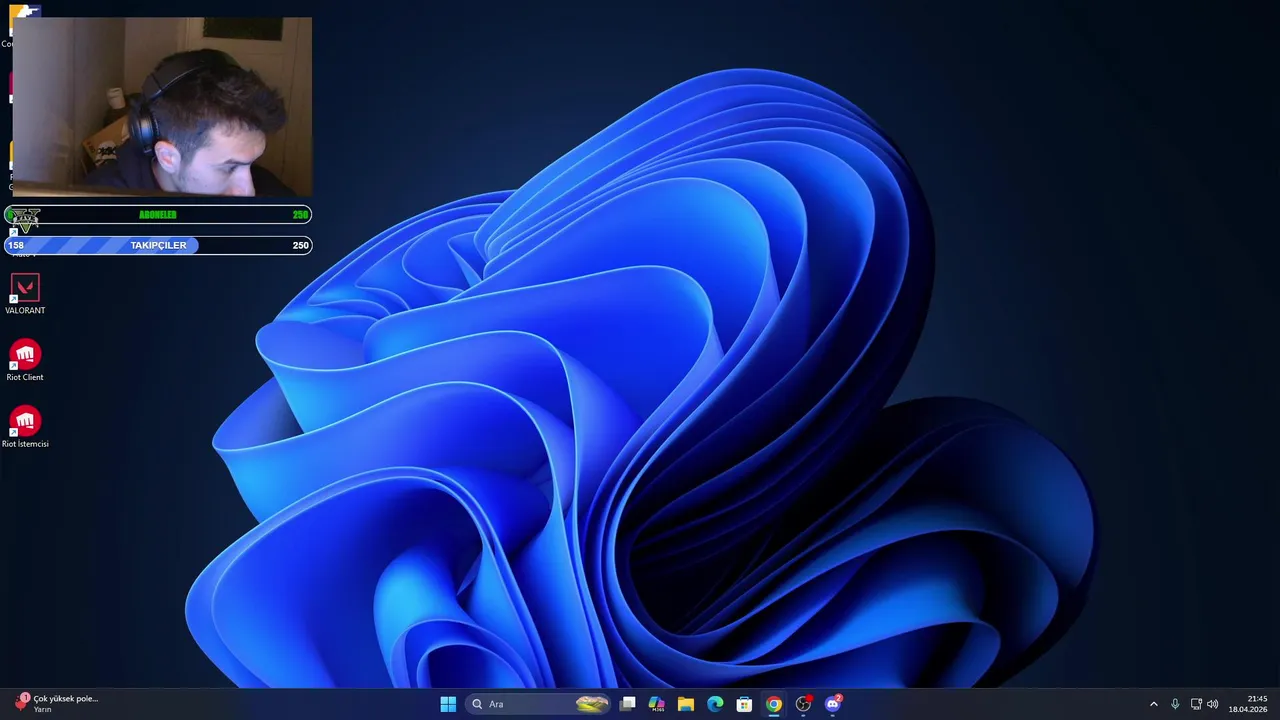Screen dimensions: 1280x720
Task: Launch Microsoft 365 from the taskbar
Action: coord(656,704)
